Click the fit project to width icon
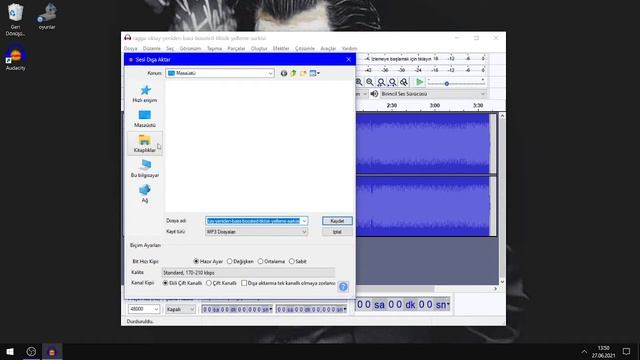Screen dimensions: 640x360 (x=393, y=82)
